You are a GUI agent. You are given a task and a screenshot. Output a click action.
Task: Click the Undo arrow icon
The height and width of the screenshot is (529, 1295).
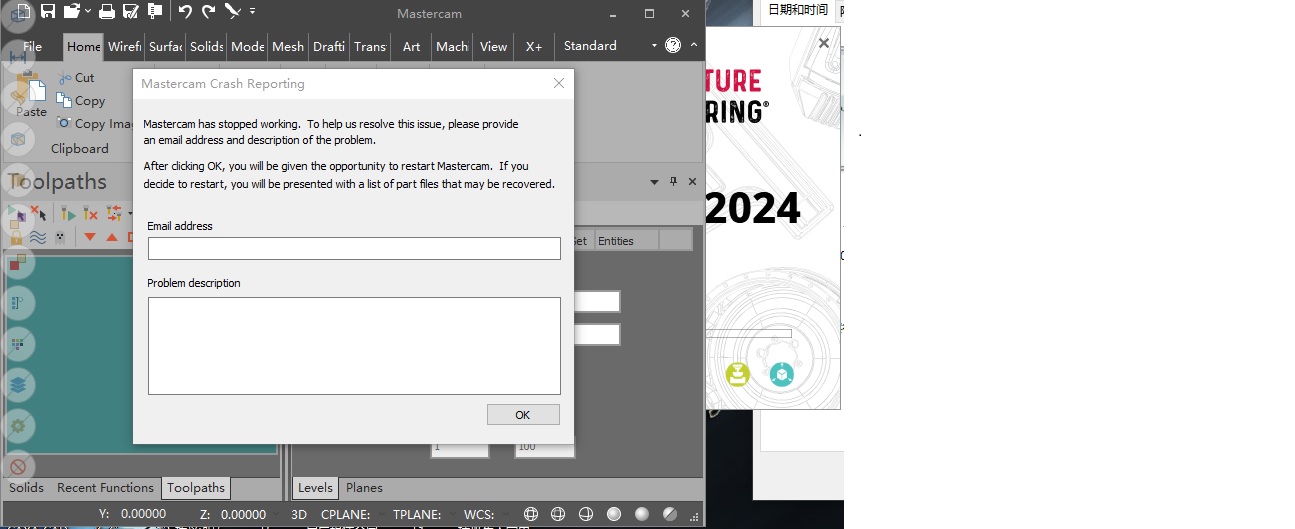click(x=185, y=12)
